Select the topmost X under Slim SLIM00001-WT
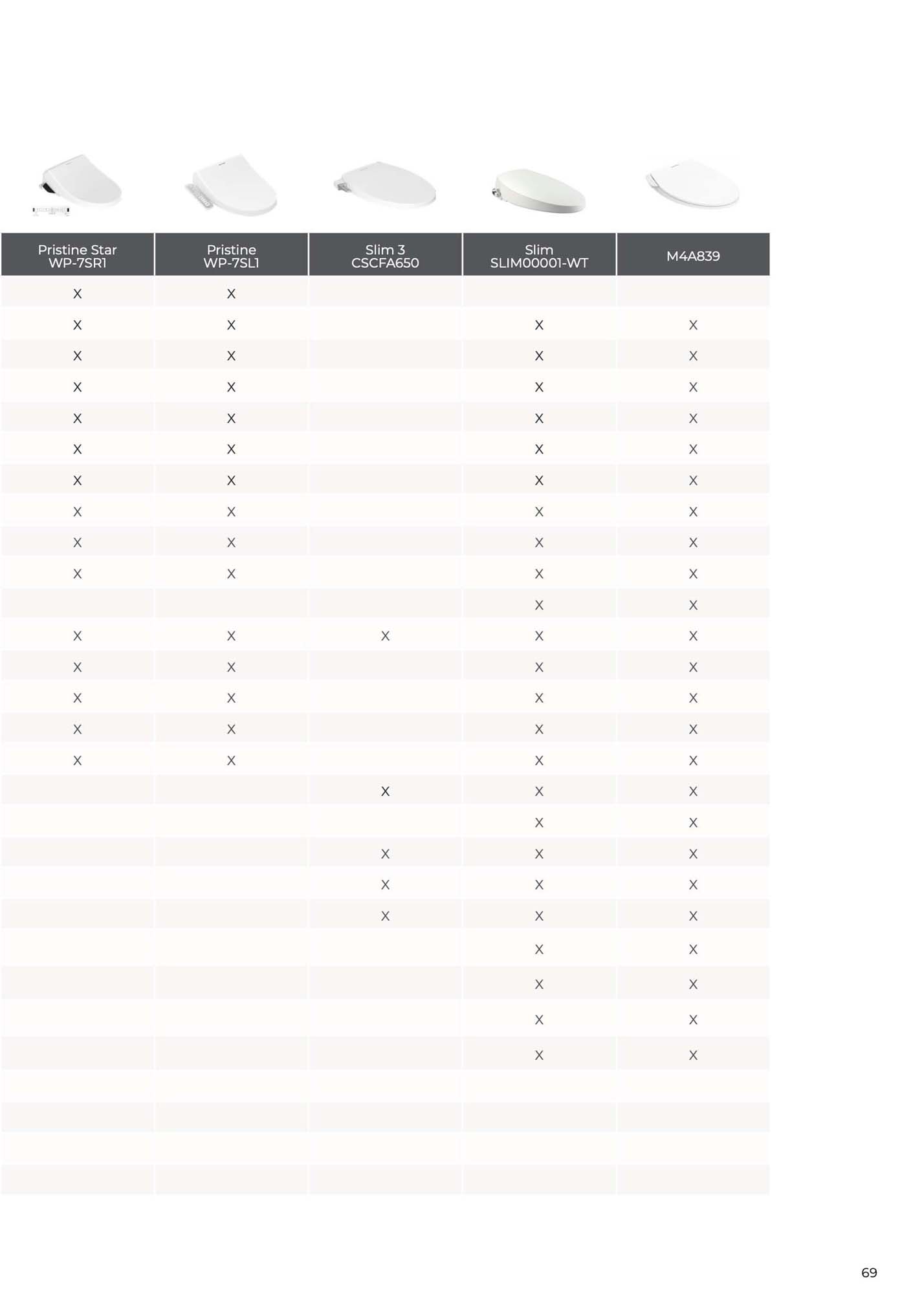The height and width of the screenshot is (1294, 924). point(539,325)
